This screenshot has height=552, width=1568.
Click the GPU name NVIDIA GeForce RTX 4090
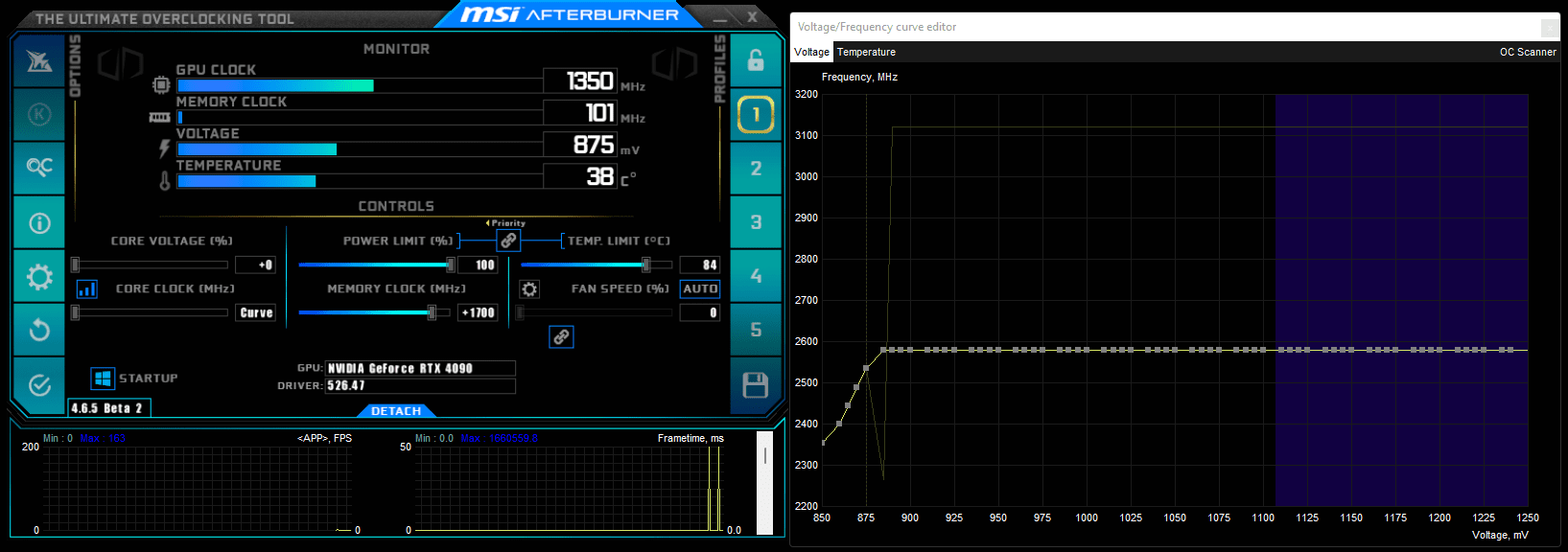[x=420, y=368]
